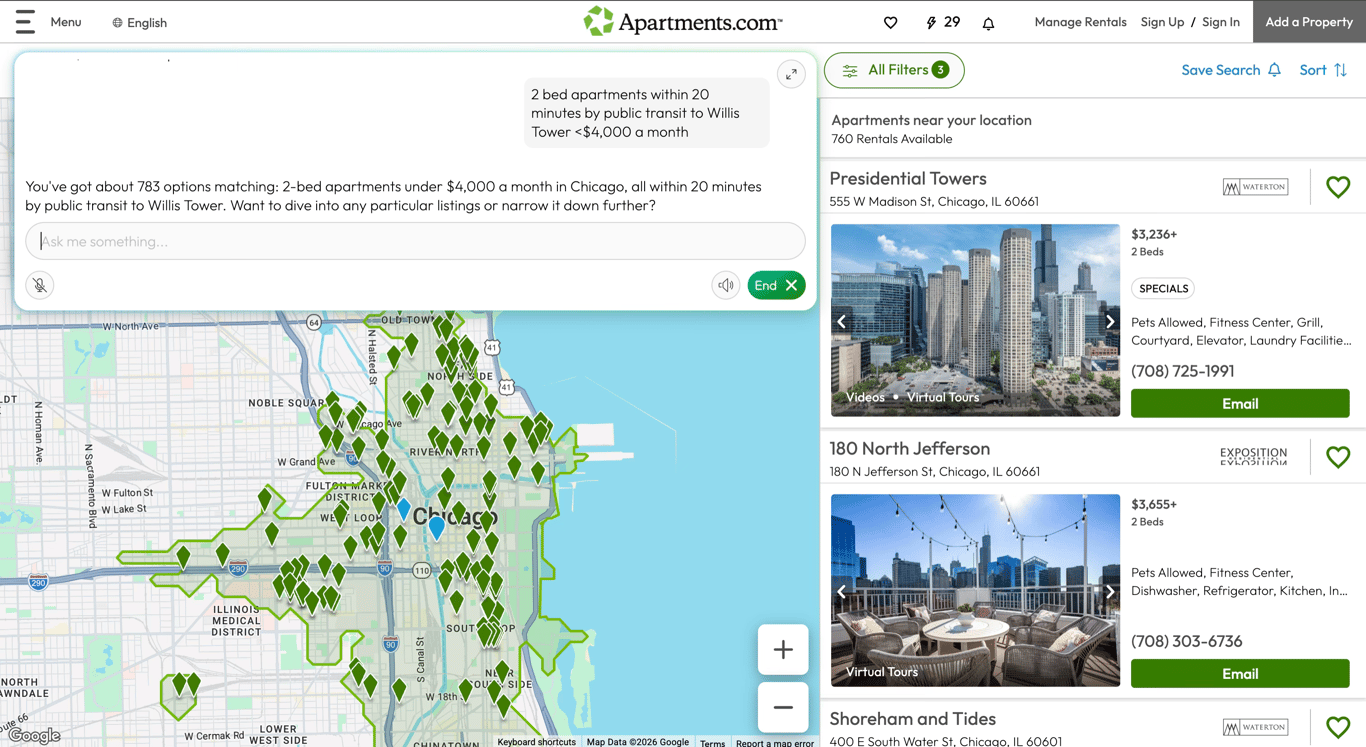
Task: Click Save Search link
Action: tap(1230, 70)
